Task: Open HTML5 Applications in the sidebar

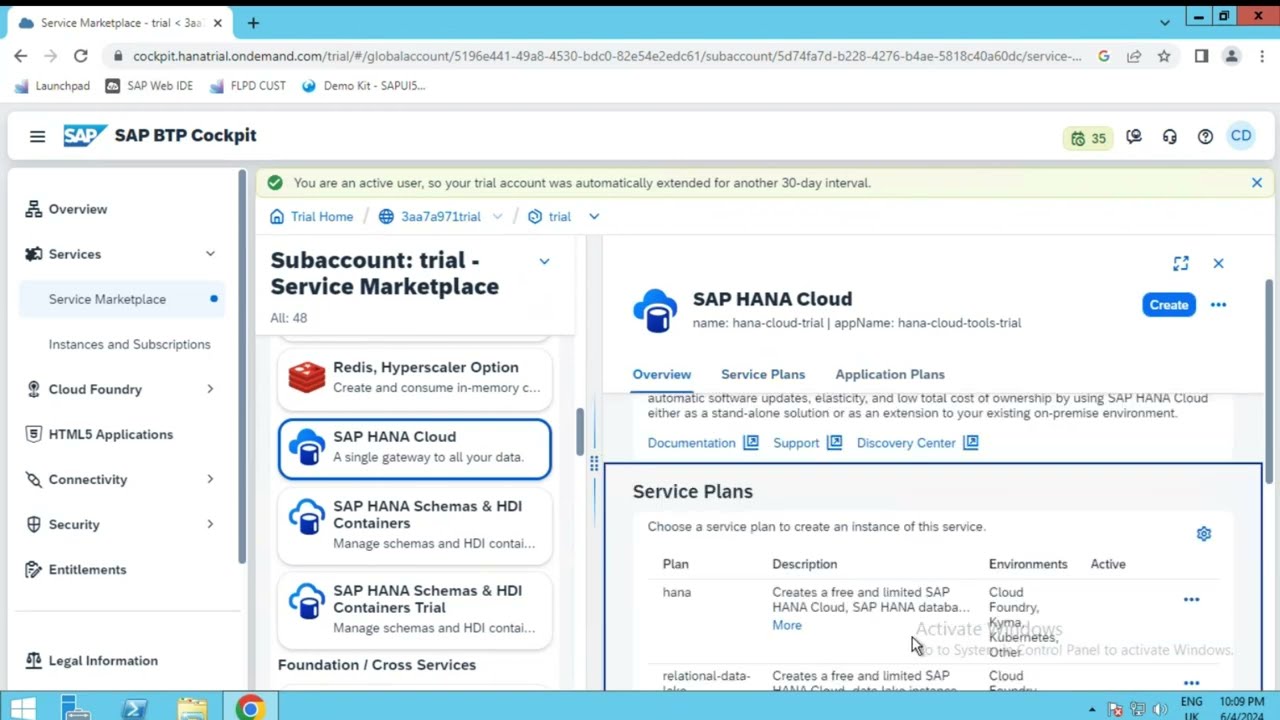Action: tap(122, 434)
